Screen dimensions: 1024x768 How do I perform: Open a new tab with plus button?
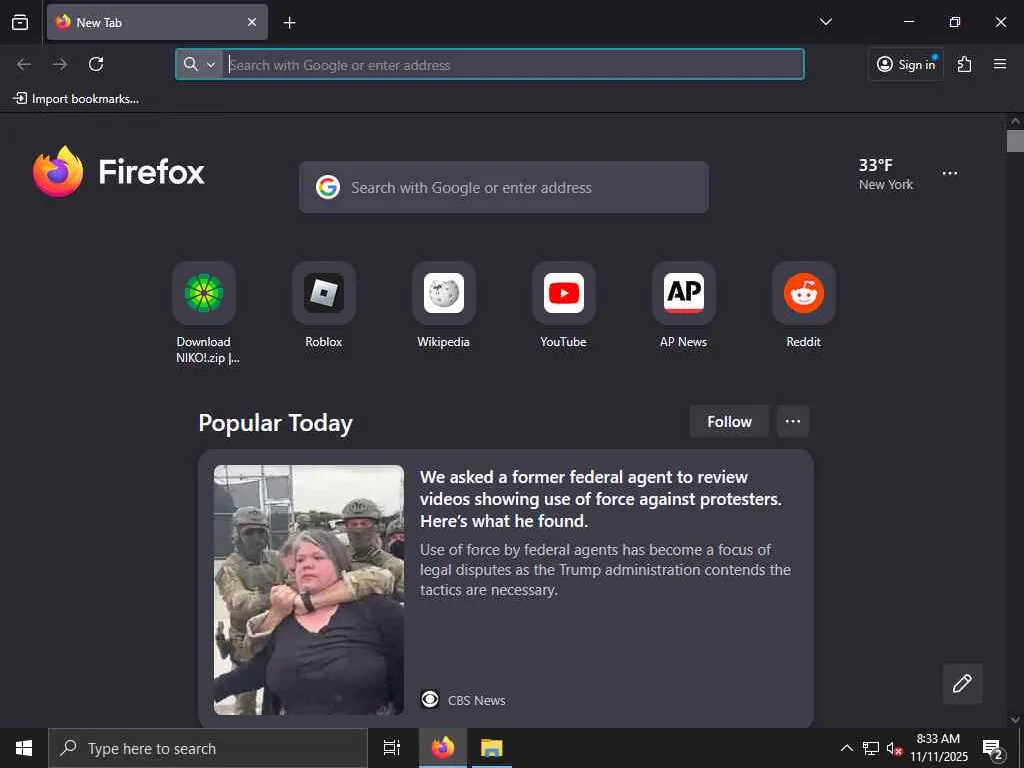point(289,23)
